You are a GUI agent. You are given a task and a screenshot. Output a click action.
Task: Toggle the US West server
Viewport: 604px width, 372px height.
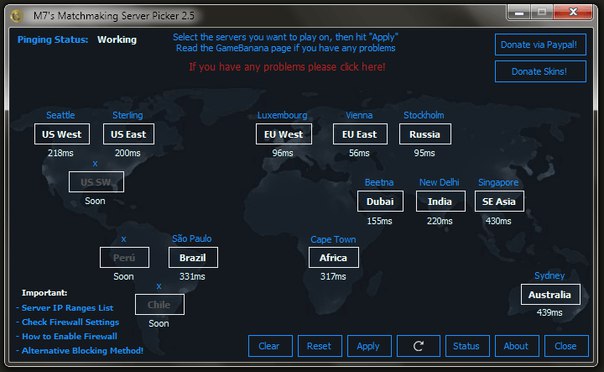[62, 134]
